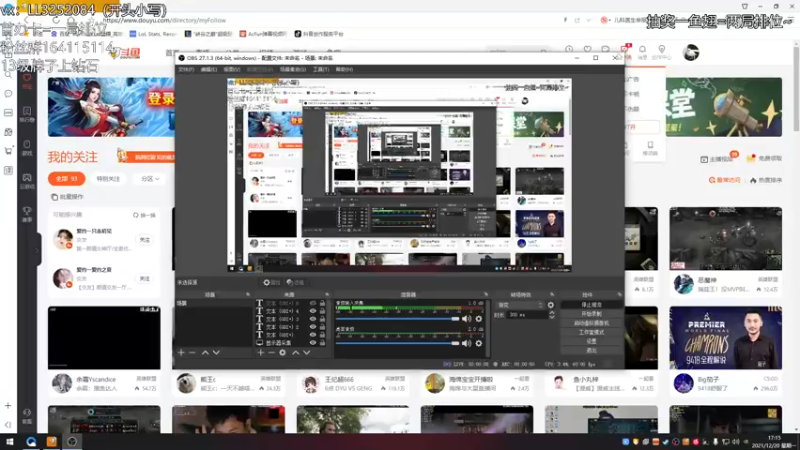This screenshot has height=450, width=800.
Task: Click 换一换 to refresh recommended streamers
Action: [x=144, y=215]
